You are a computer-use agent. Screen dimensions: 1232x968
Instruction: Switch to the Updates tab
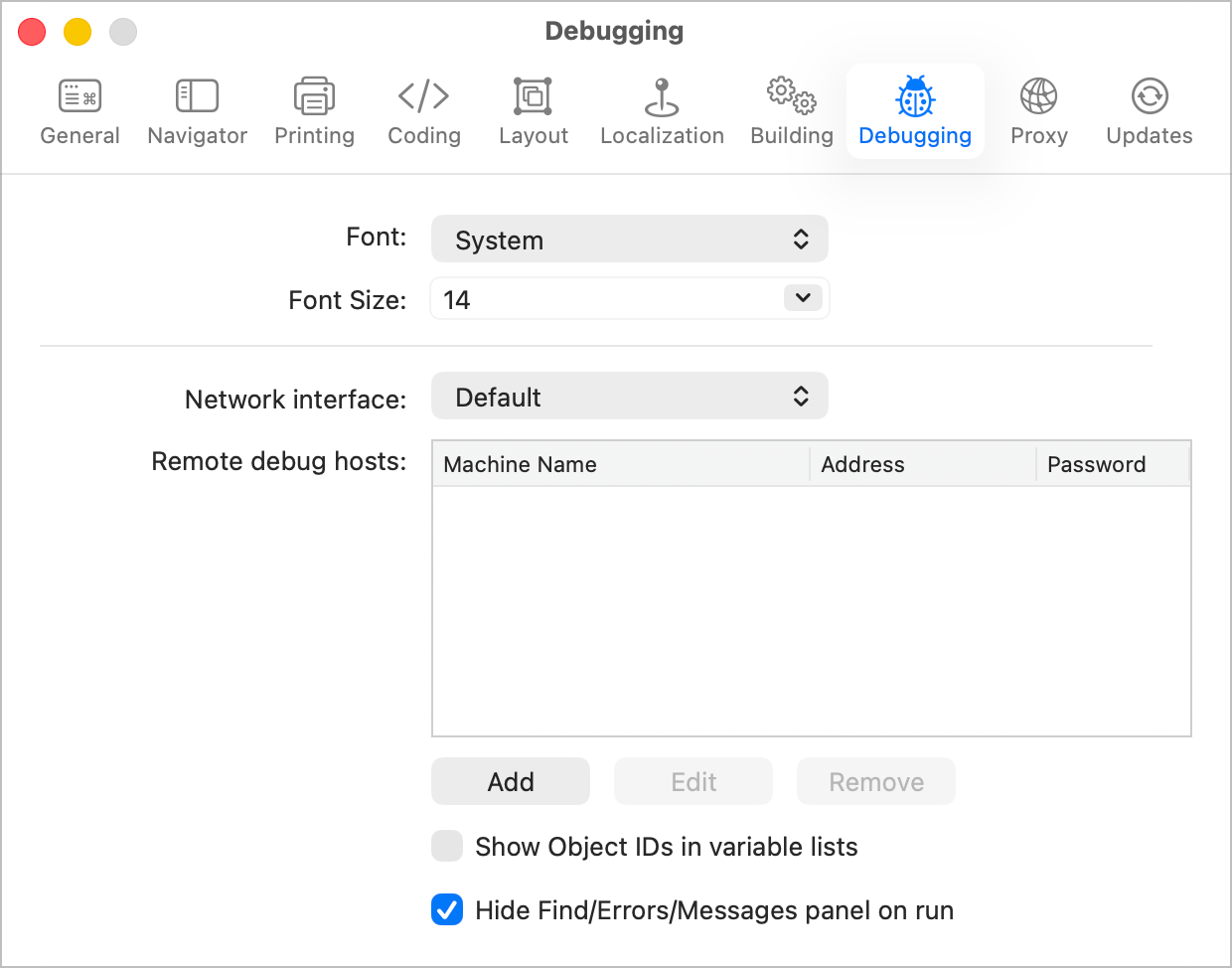(x=1149, y=109)
